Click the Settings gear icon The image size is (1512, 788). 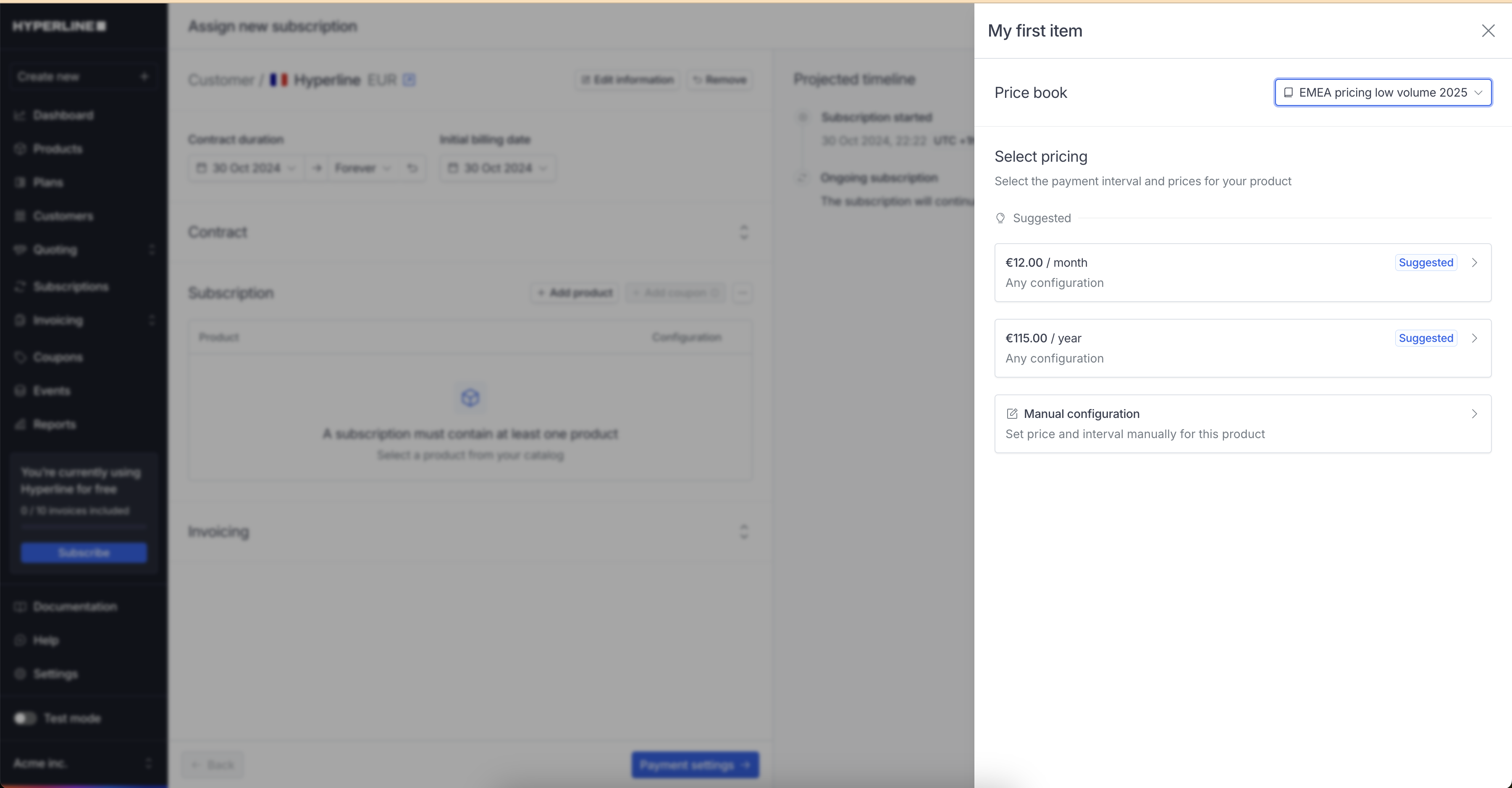click(20, 673)
